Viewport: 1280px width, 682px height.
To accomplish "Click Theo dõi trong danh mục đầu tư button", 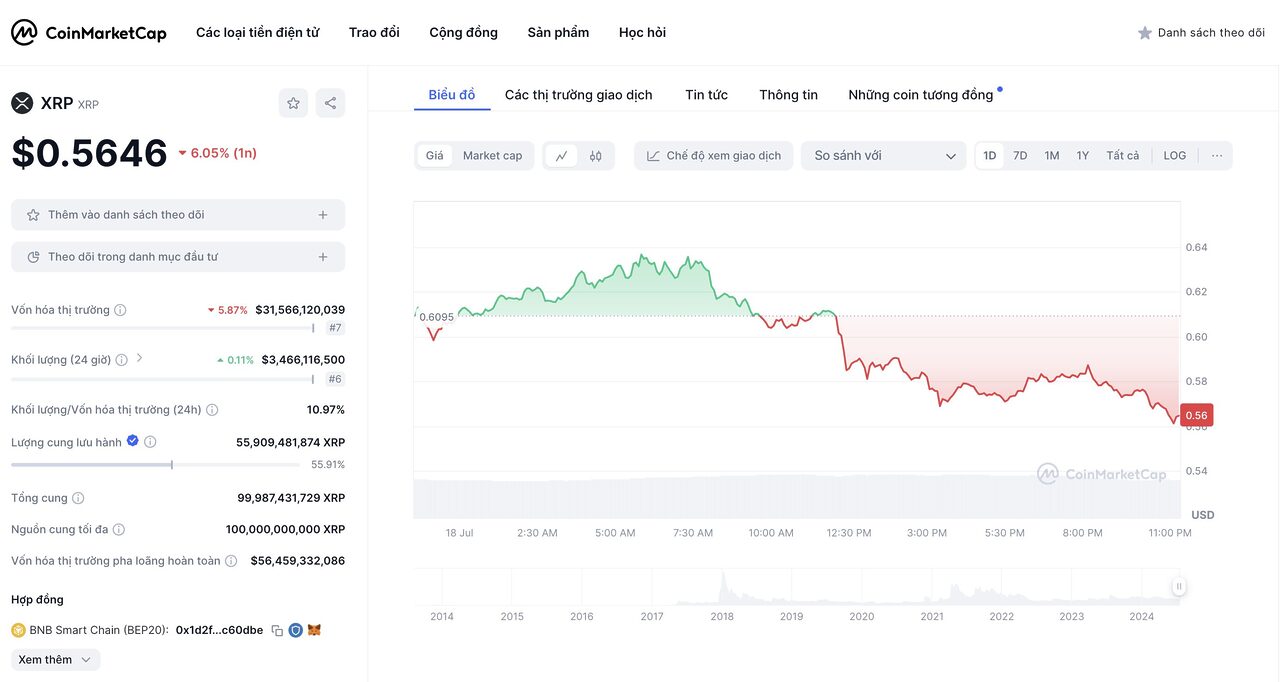I will point(178,257).
